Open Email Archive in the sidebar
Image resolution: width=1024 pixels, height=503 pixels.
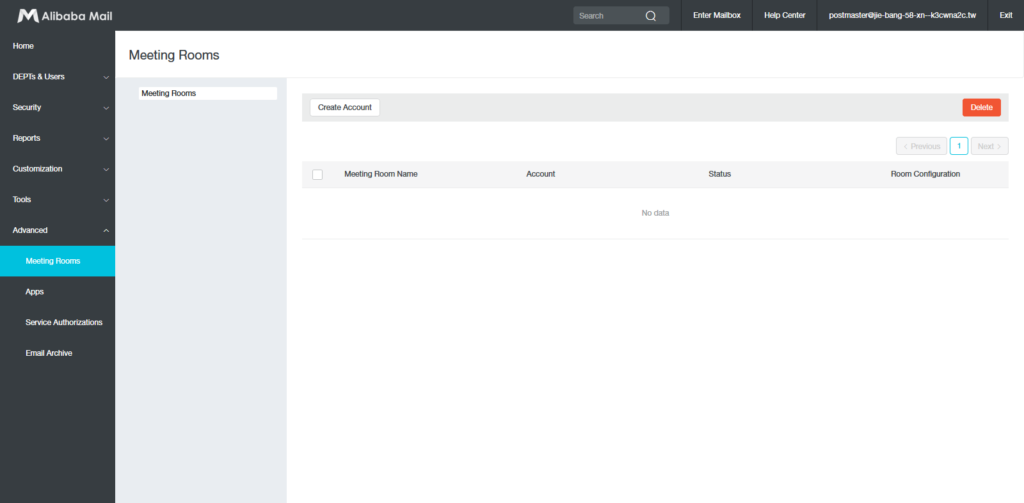click(49, 353)
